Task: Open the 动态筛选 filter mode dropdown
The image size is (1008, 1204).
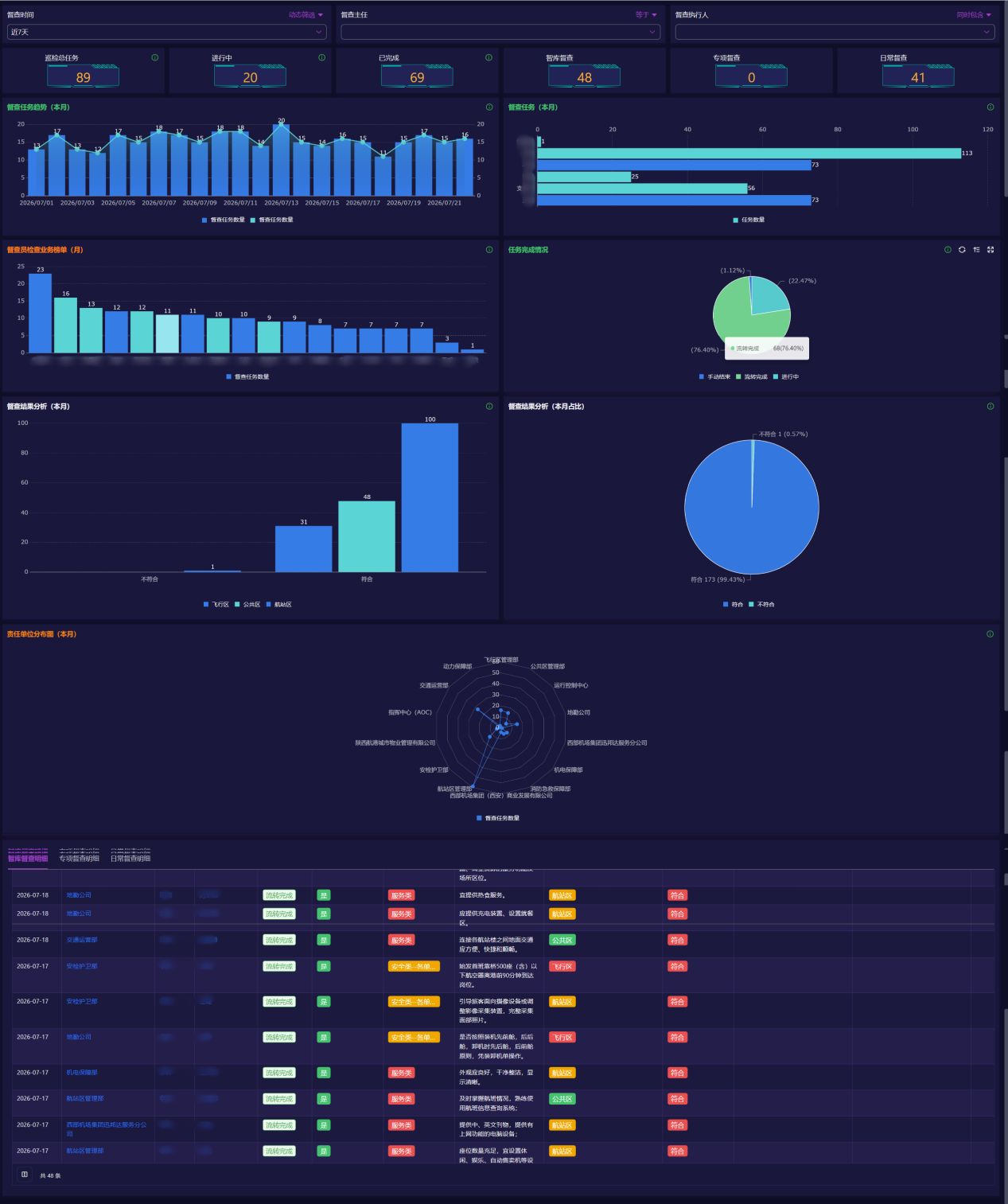Action: coord(306,15)
